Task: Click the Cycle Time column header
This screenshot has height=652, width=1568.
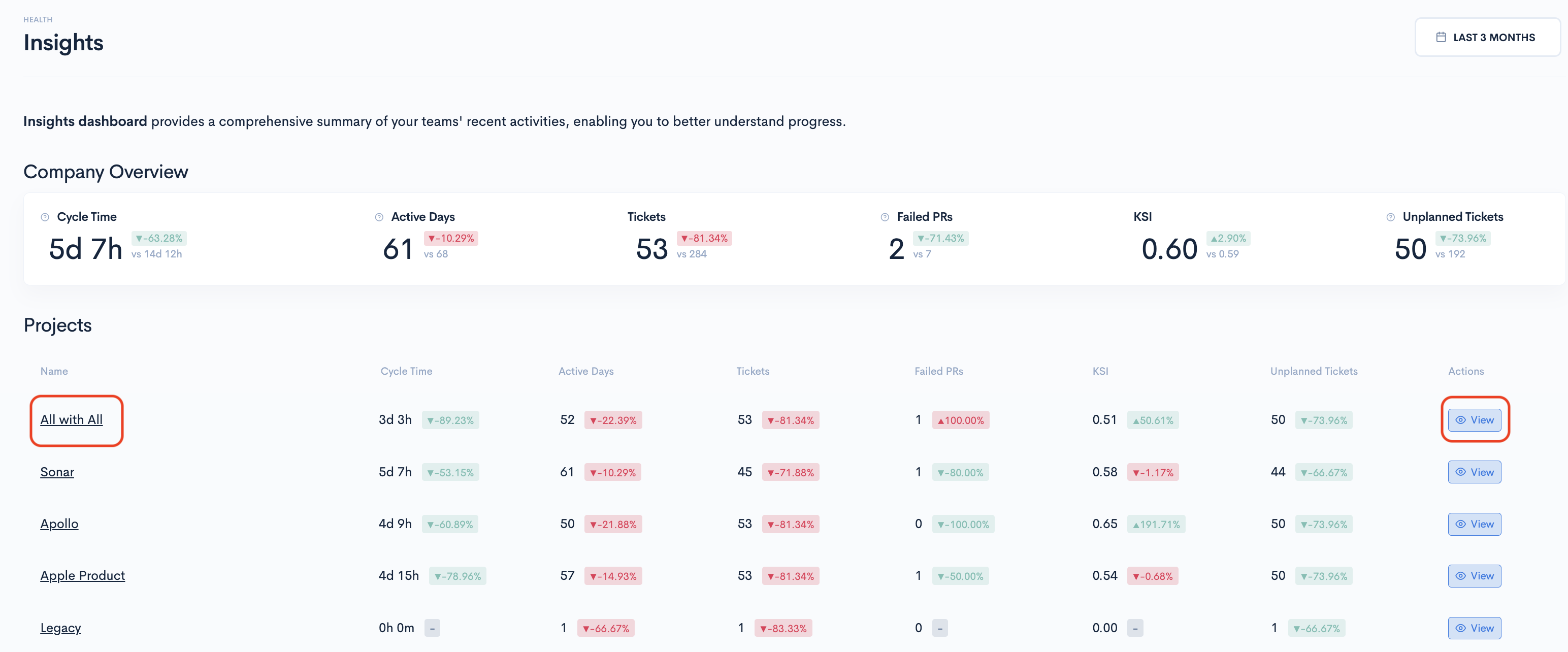Action: point(406,371)
